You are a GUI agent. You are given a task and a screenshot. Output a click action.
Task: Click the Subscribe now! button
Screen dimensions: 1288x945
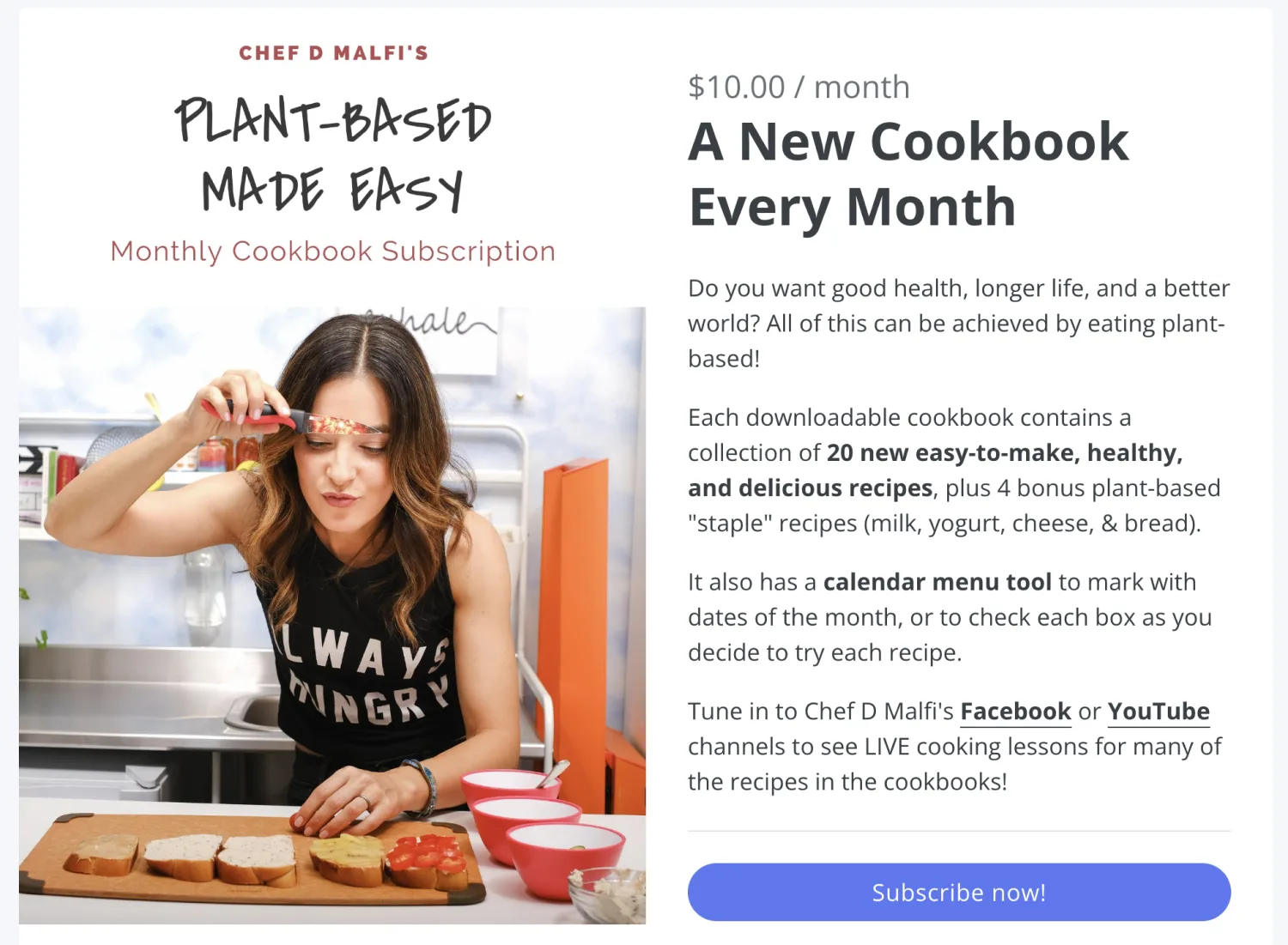[959, 892]
